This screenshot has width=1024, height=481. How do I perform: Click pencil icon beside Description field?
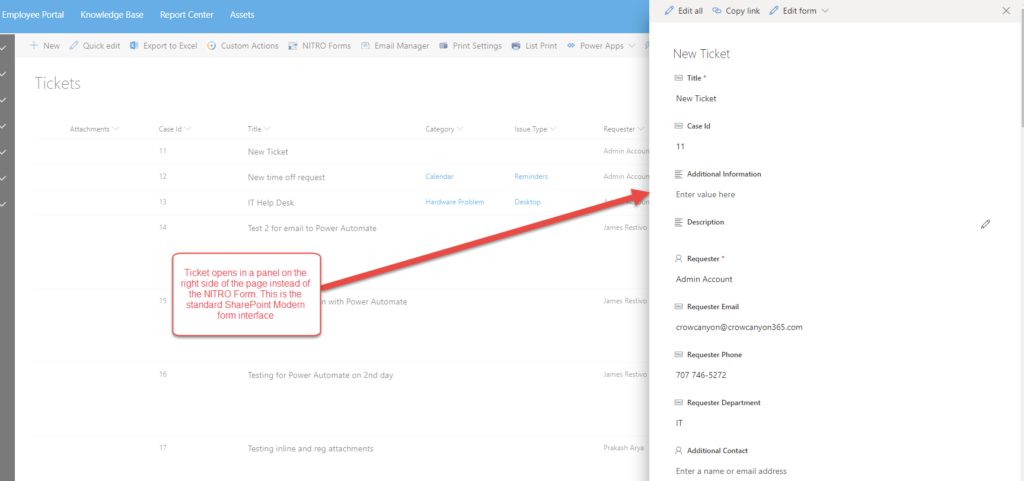coord(985,225)
